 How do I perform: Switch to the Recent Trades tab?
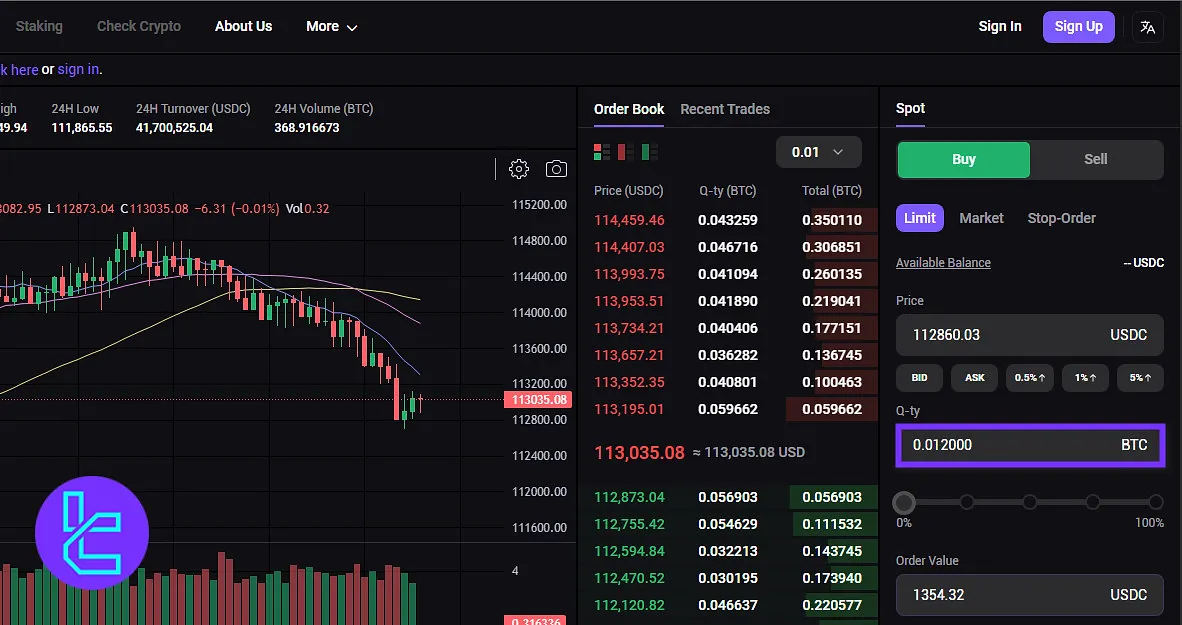click(x=725, y=109)
